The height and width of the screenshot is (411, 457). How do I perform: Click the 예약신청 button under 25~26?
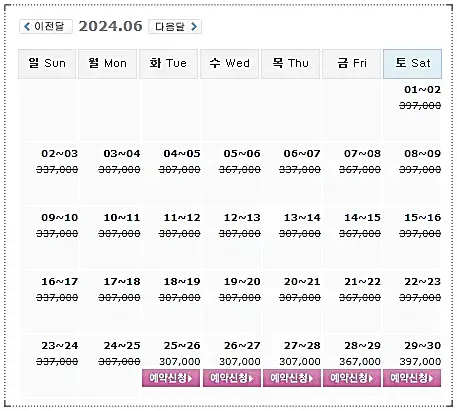[171, 378]
